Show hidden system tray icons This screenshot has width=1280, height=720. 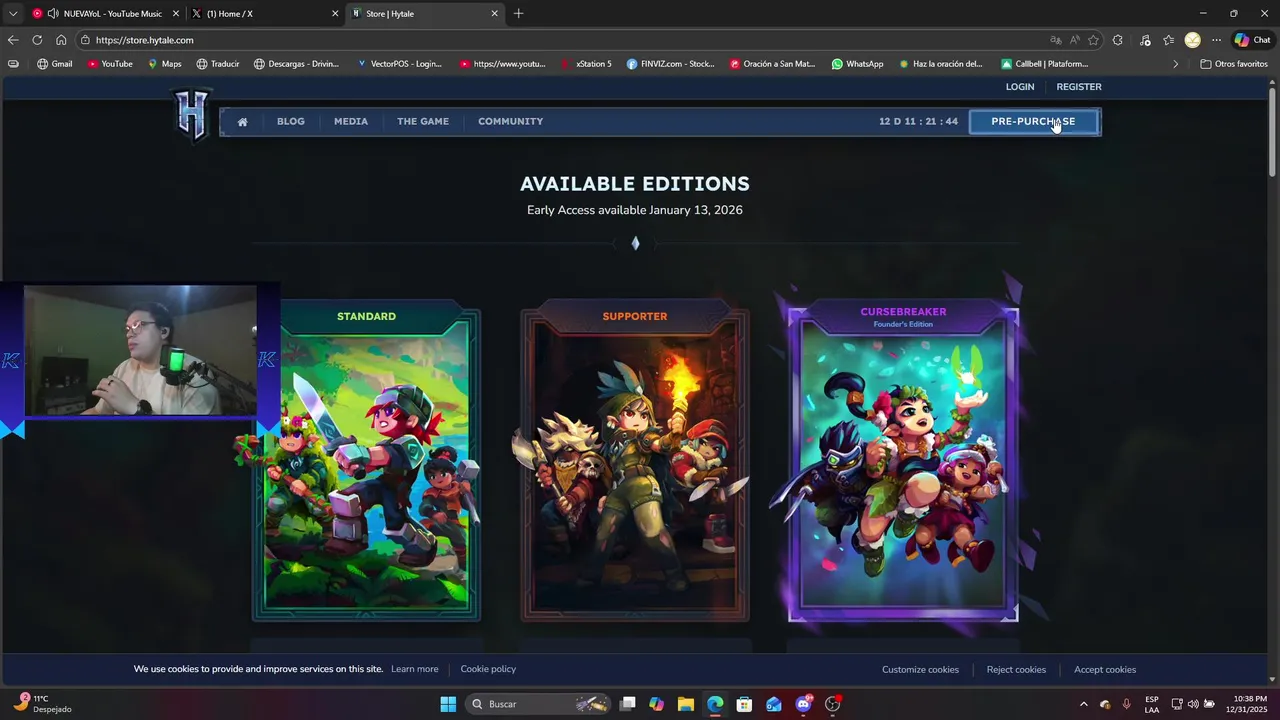coord(1083,704)
